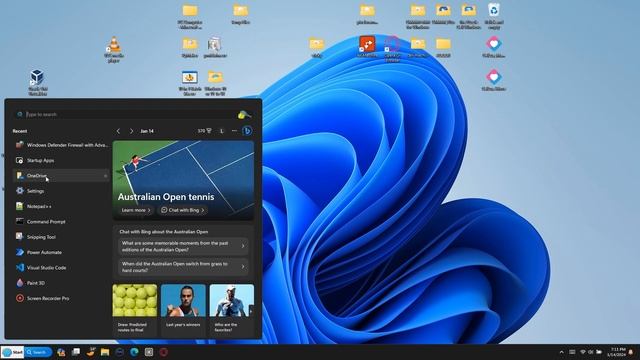Open File Explorer from the taskbar
Screen dimensions: 640x360
pyautogui.click(x=105, y=352)
